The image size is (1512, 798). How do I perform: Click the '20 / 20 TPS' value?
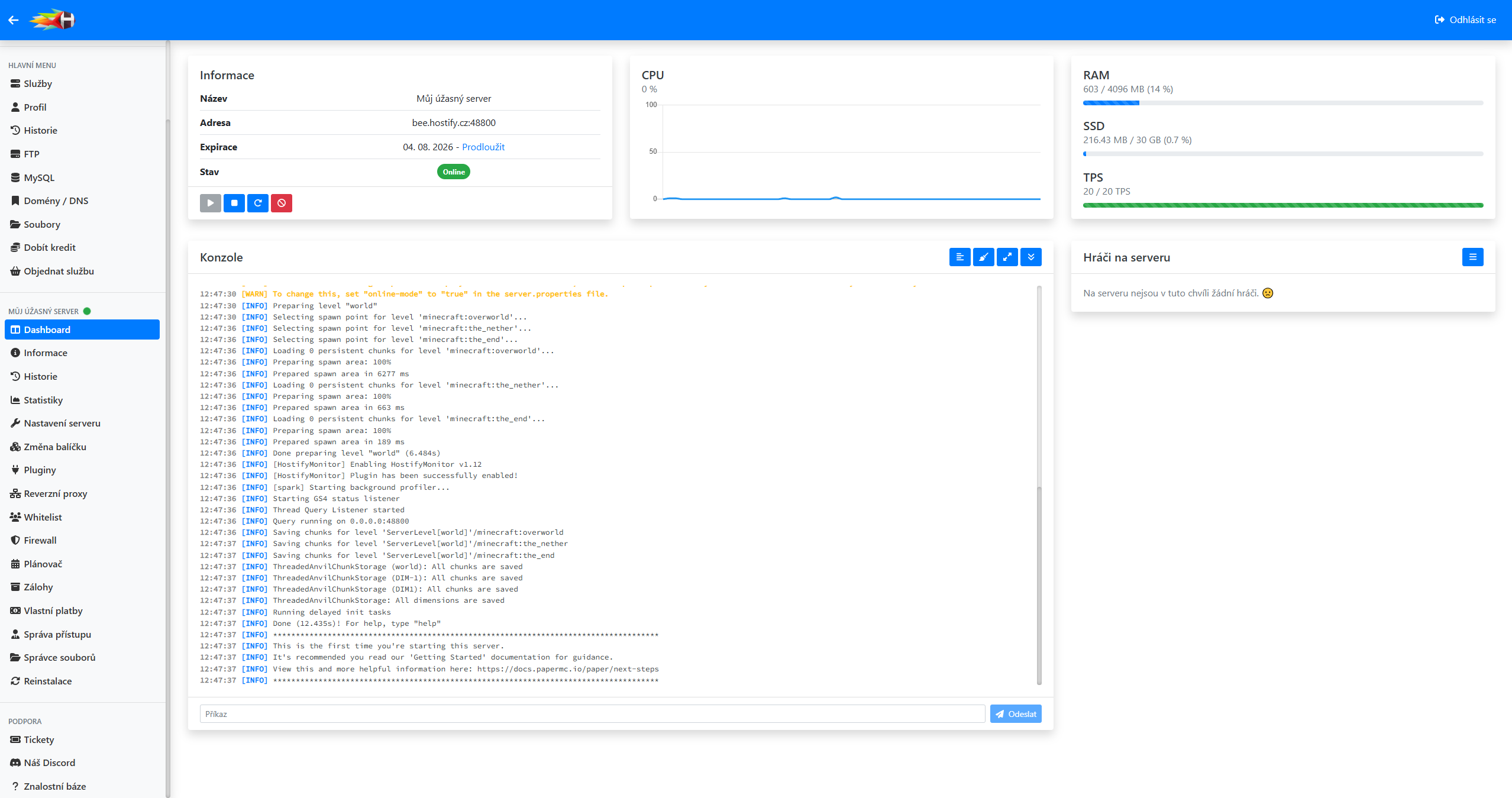pyautogui.click(x=1107, y=191)
